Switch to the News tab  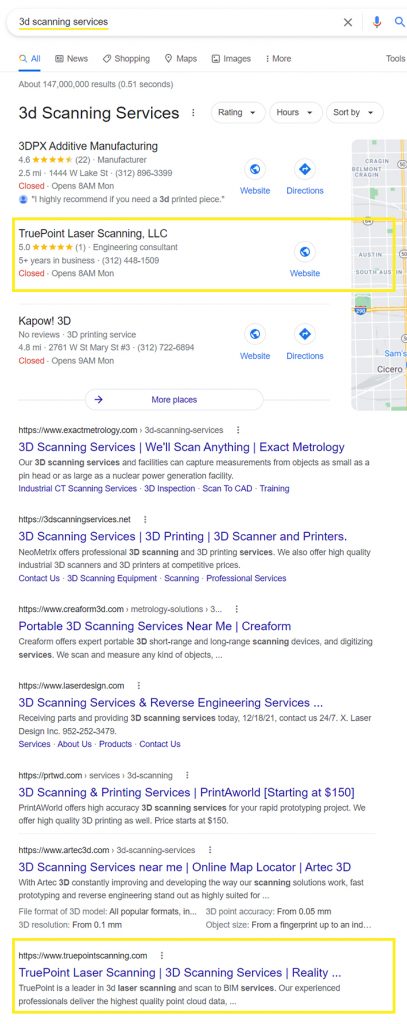[x=71, y=59]
